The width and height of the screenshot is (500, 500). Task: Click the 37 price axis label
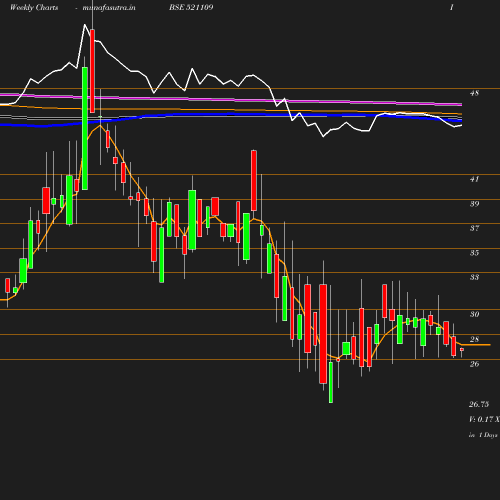[474, 228]
